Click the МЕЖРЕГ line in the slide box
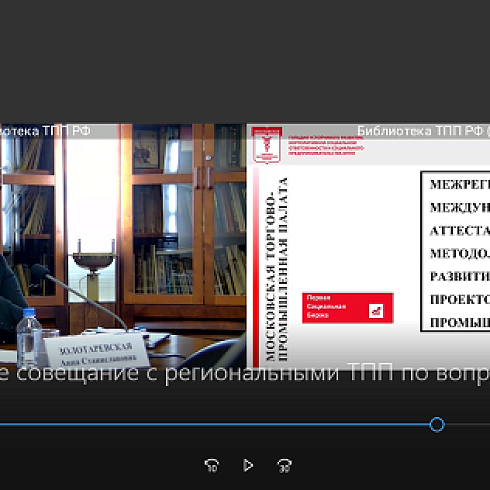 point(460,184)
